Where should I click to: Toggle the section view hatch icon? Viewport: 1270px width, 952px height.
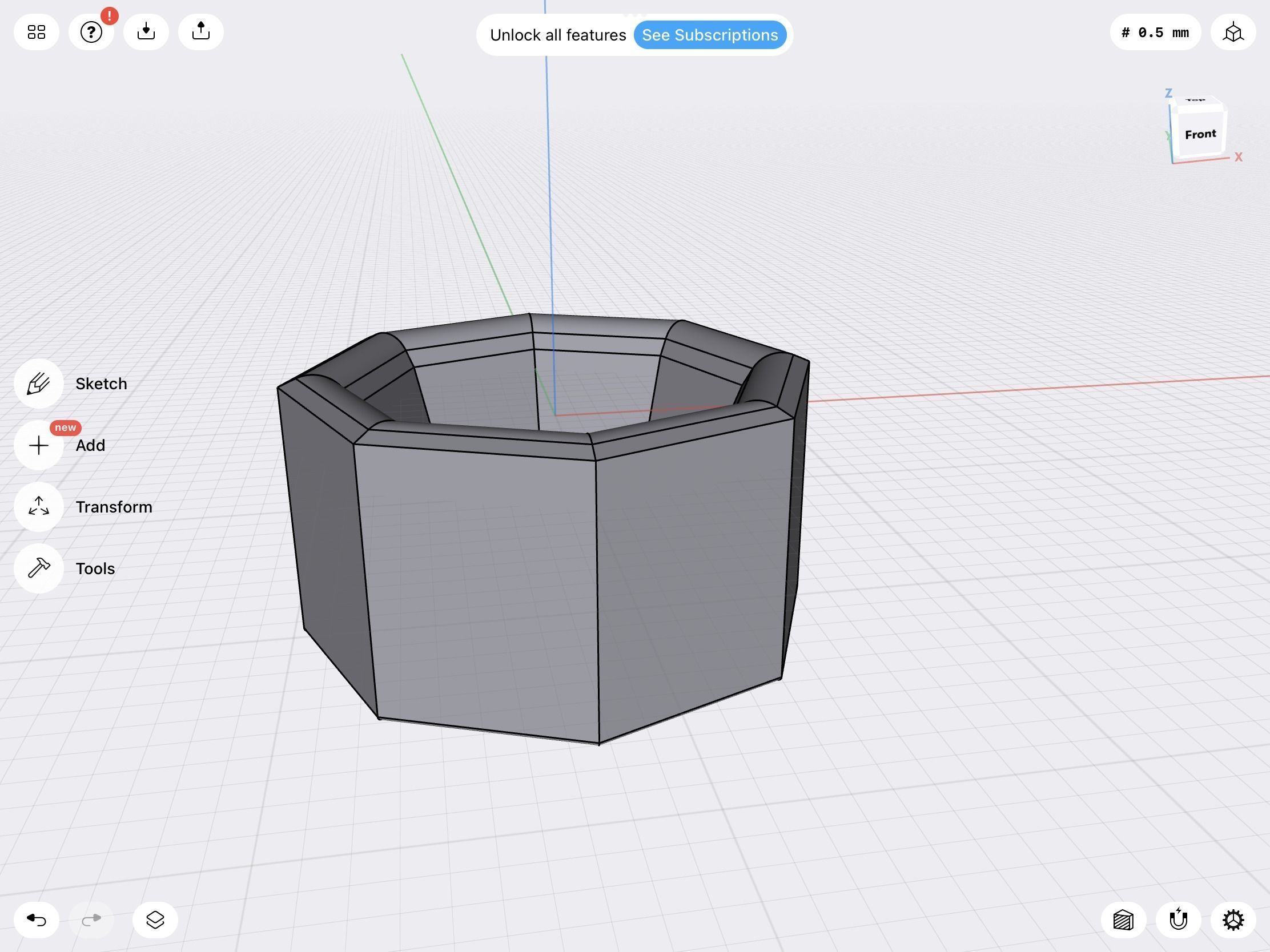point(1124,920)
